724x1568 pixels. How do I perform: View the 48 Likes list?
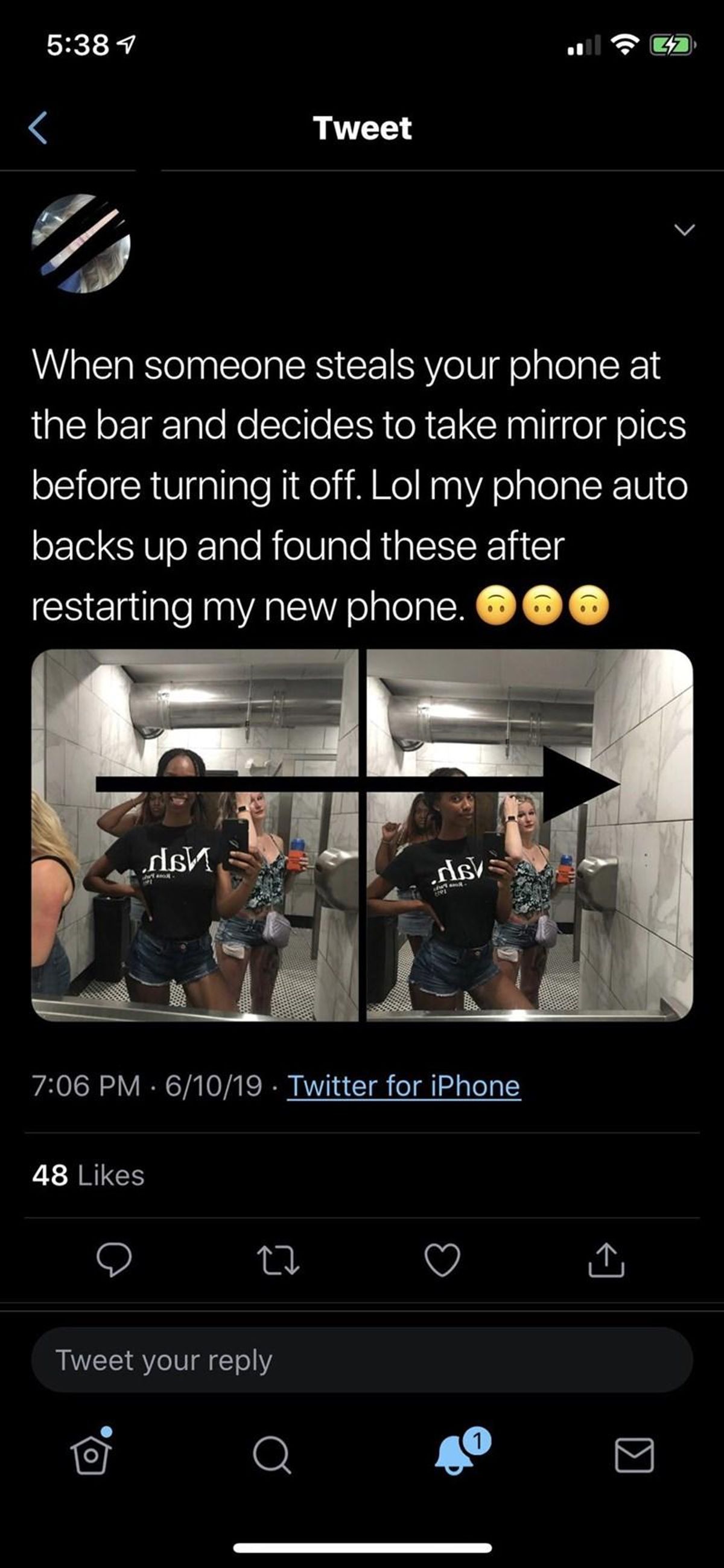88,1175
